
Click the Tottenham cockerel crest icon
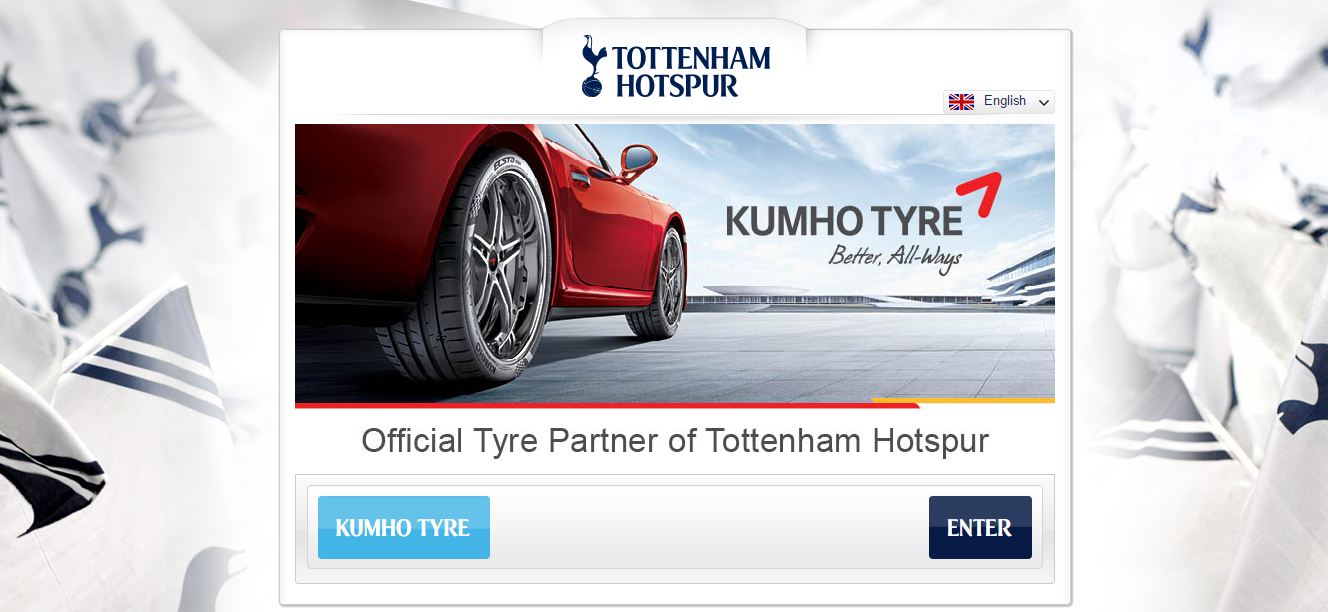(x=594, y=67)
